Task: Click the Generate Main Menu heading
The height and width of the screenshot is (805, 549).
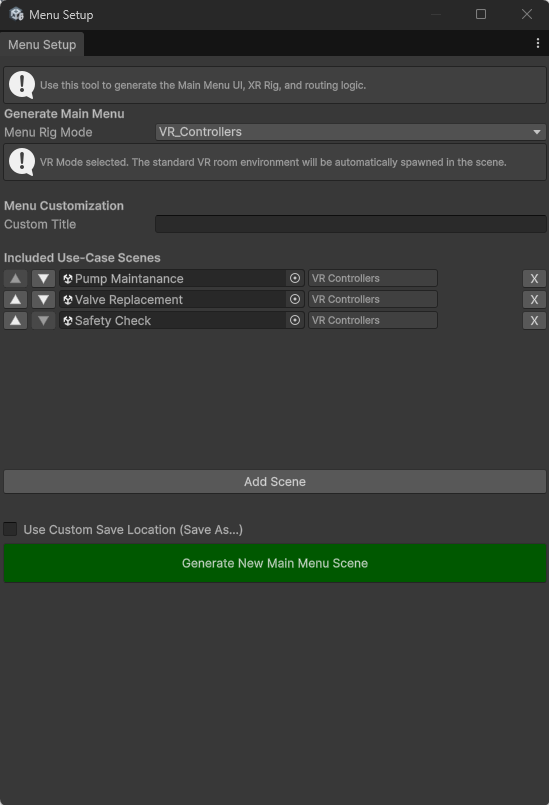Action: [x=64, y=114]
